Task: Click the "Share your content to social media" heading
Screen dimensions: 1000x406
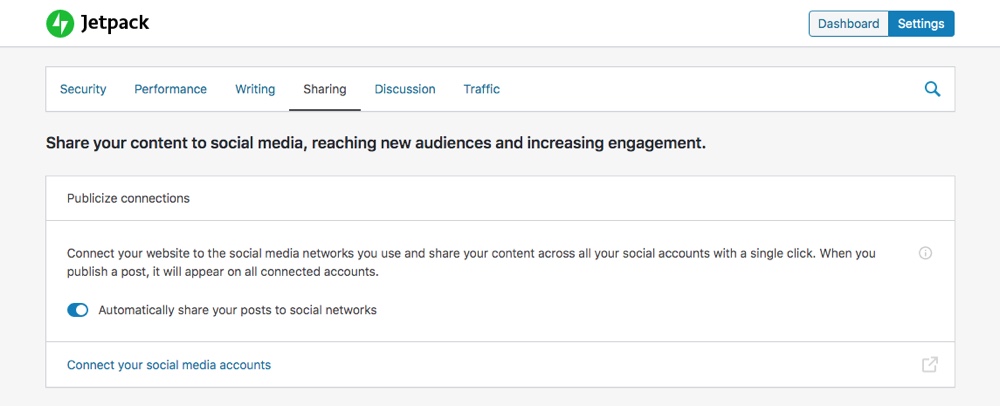Action: click(x=376, y=143)
